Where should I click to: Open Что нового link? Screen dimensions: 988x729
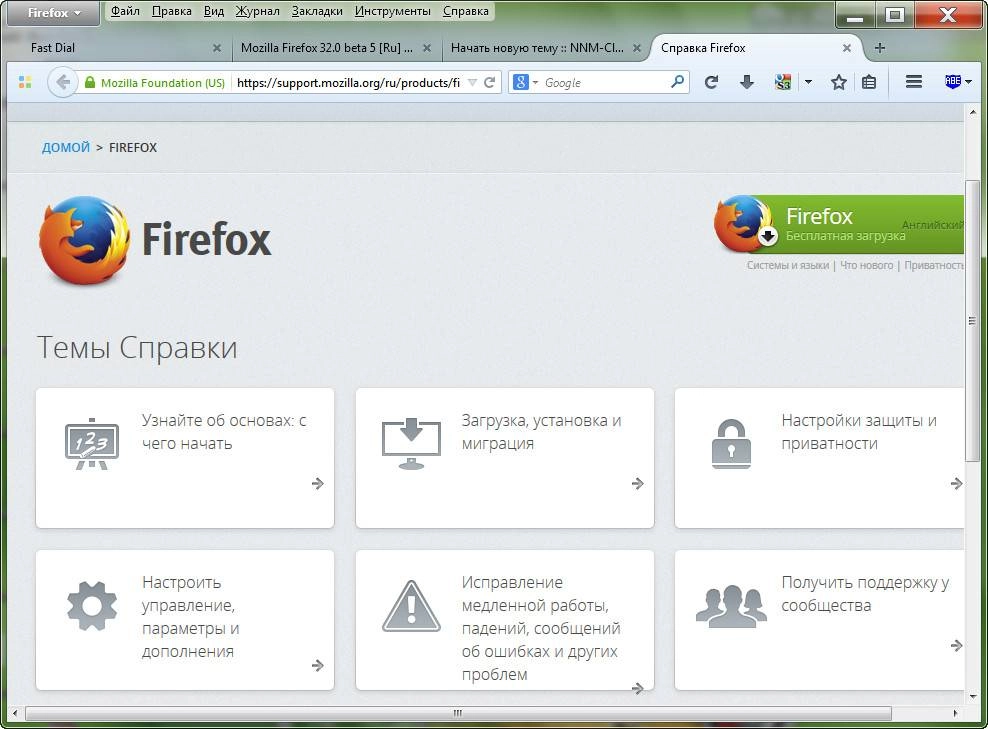tap(866, 265)
